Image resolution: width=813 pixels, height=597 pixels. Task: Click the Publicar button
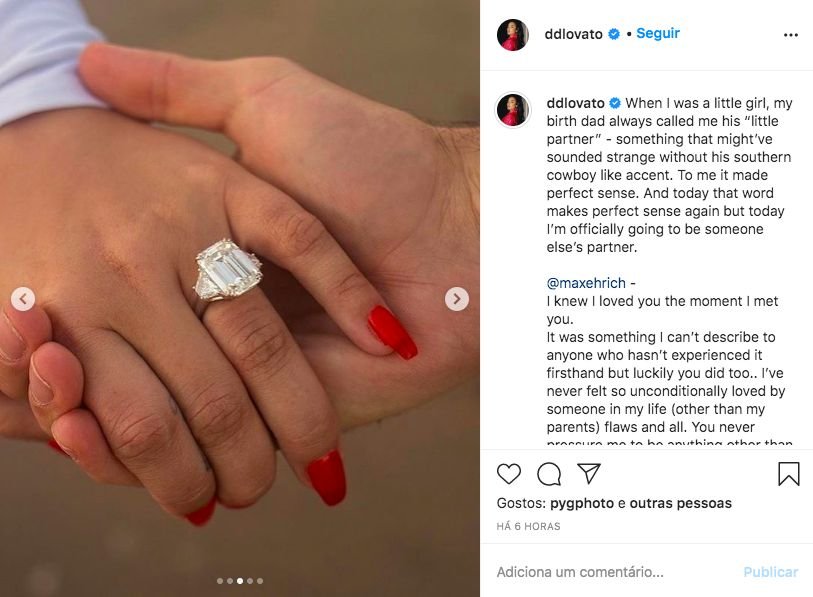tap(770, 572)
